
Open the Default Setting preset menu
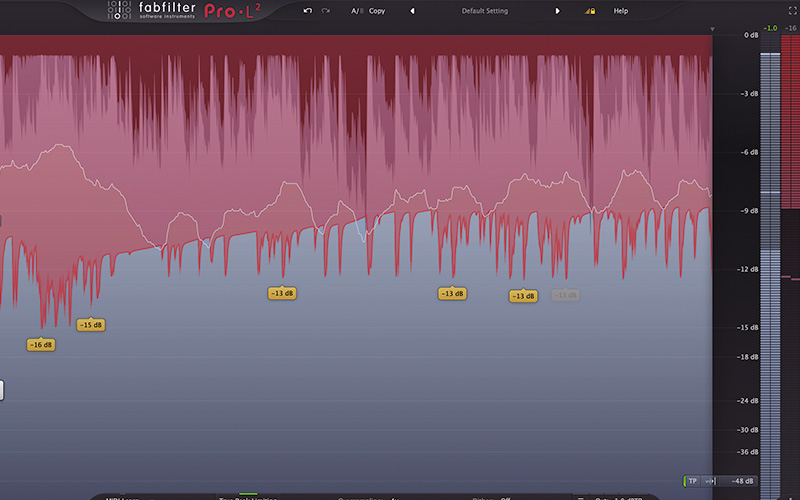[484, 11]
